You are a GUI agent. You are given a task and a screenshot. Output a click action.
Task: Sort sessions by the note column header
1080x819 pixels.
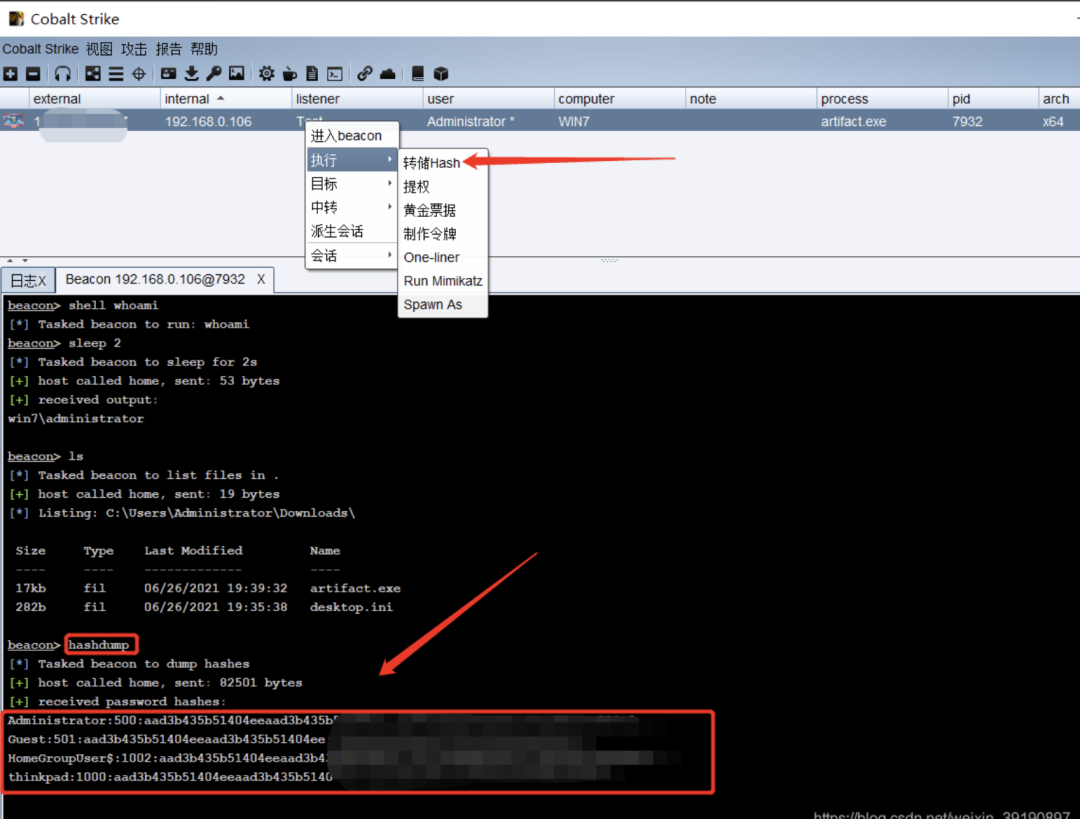pos(751,99)
